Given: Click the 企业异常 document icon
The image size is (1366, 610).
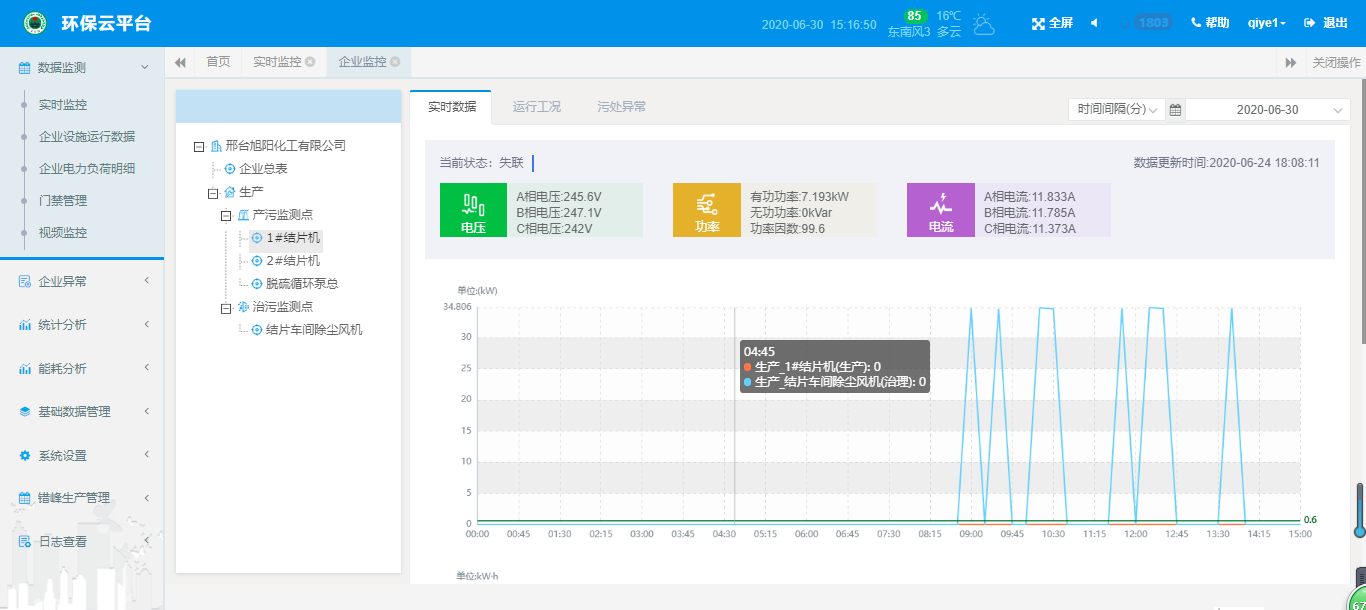Looking at the screenshot, I should click(x=25, y=282).
